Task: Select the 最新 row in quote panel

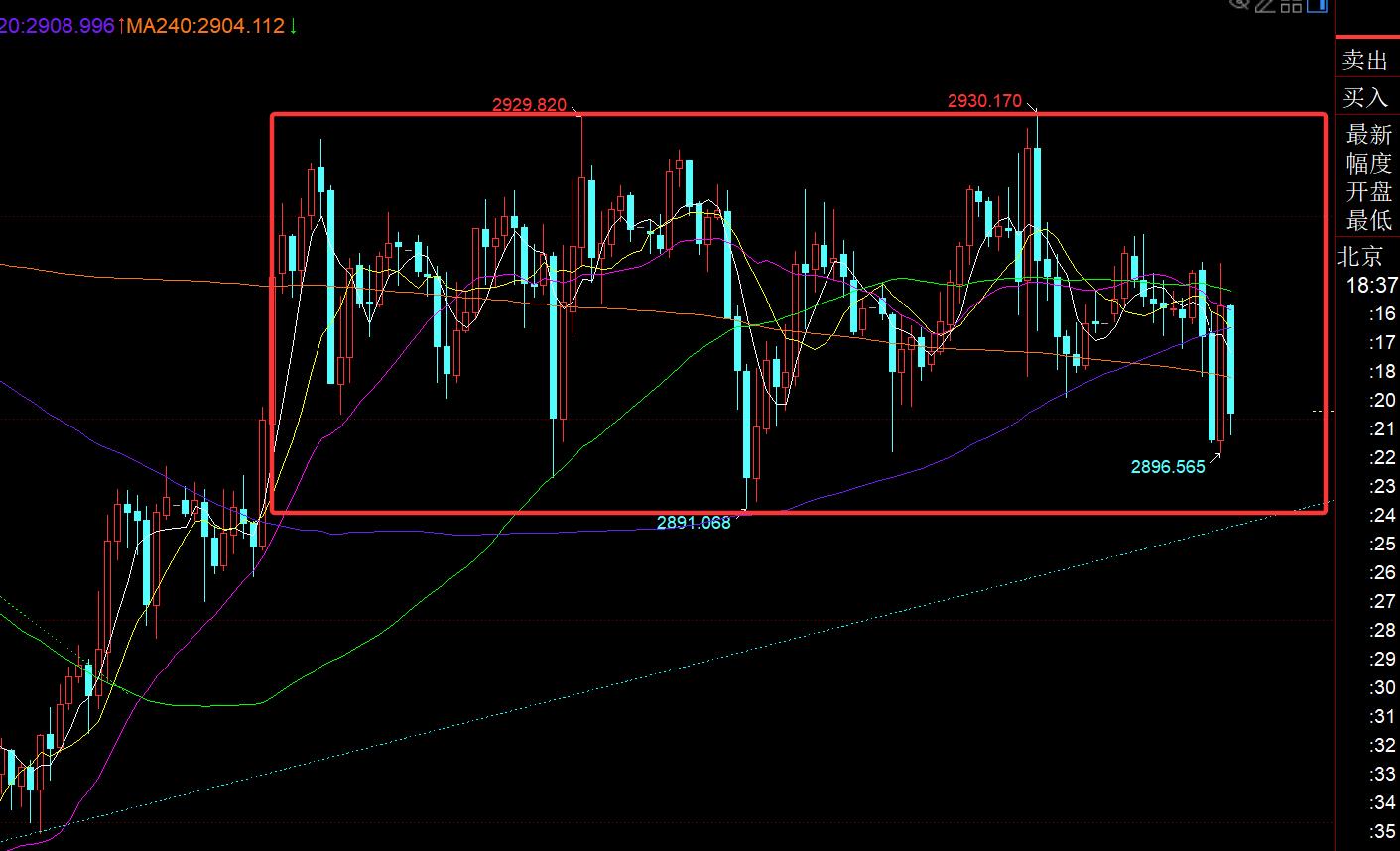Action: pos(1368,134)
